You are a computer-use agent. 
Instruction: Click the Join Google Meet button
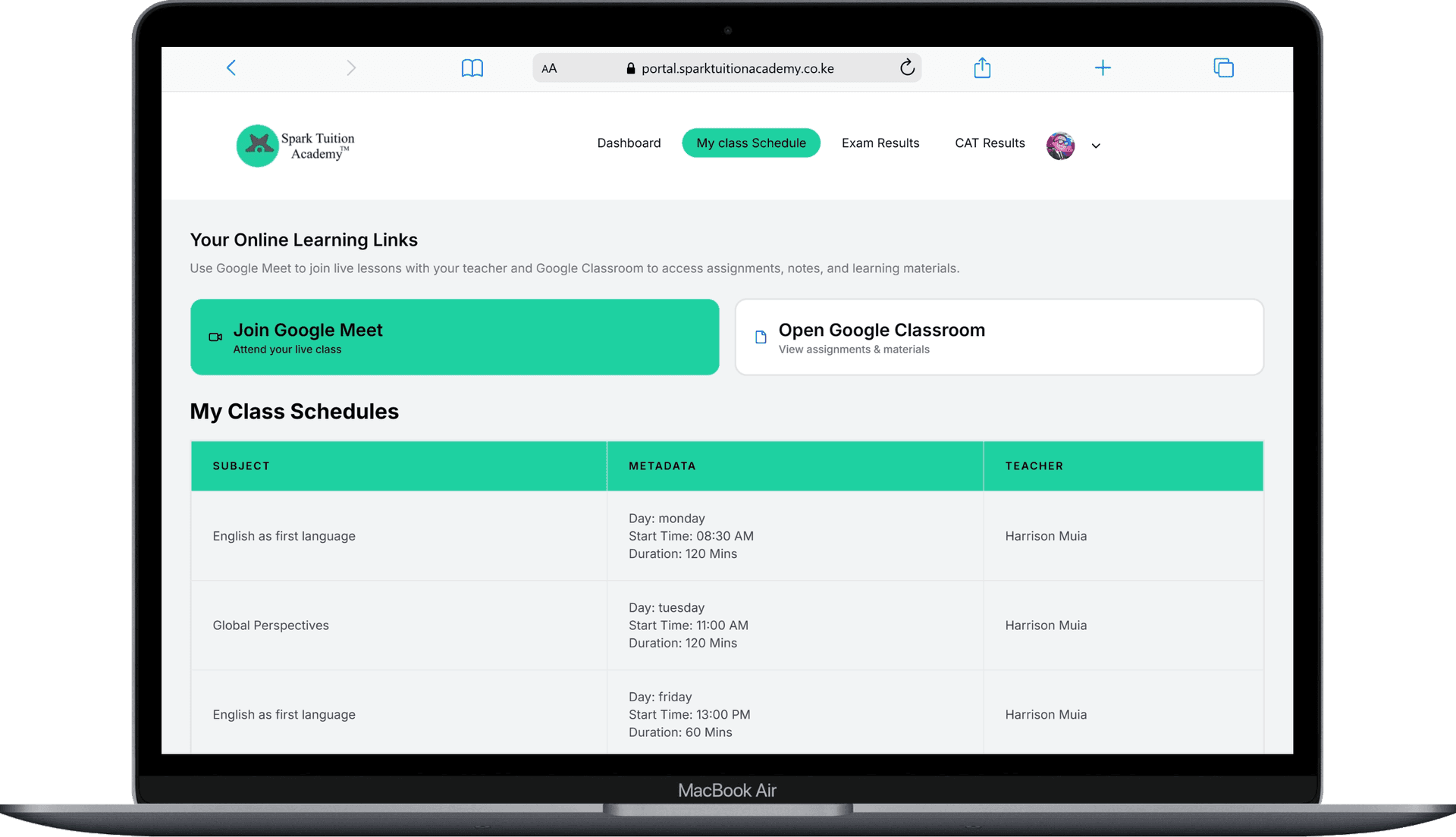click(455, 337)
